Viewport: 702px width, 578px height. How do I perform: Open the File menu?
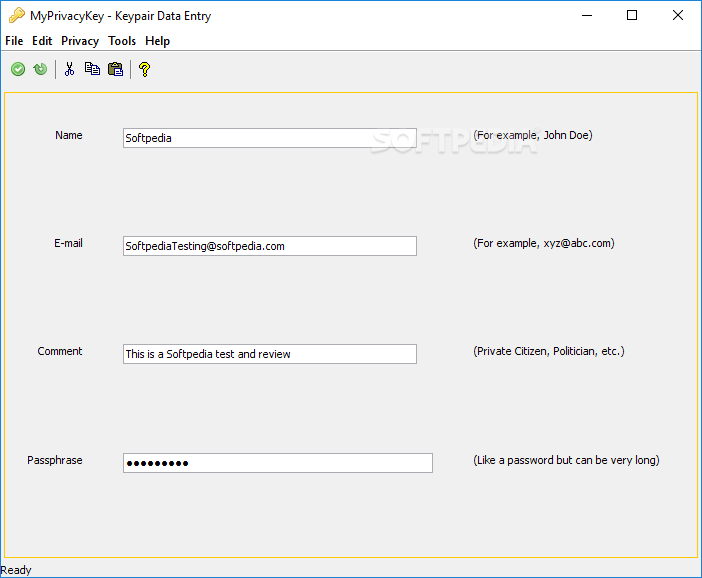pyautogui.click(x=14, y=41)
